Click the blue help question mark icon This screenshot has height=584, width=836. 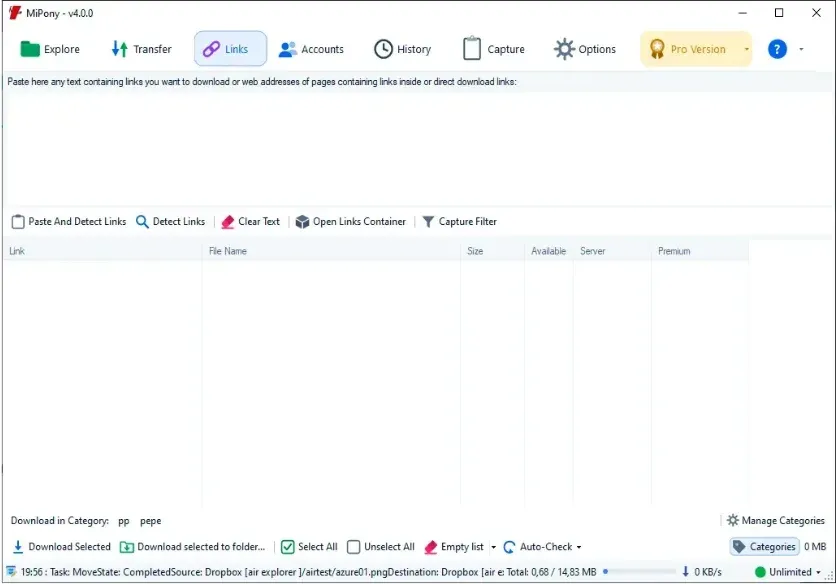click(777, 49)
